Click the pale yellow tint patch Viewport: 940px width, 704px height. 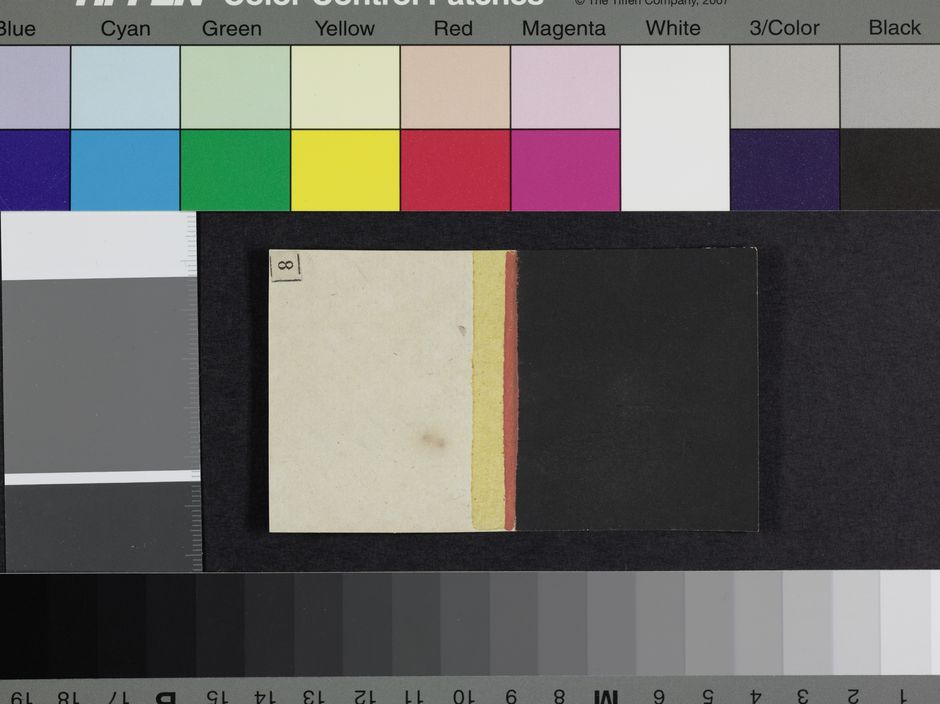tap(345, 88)
